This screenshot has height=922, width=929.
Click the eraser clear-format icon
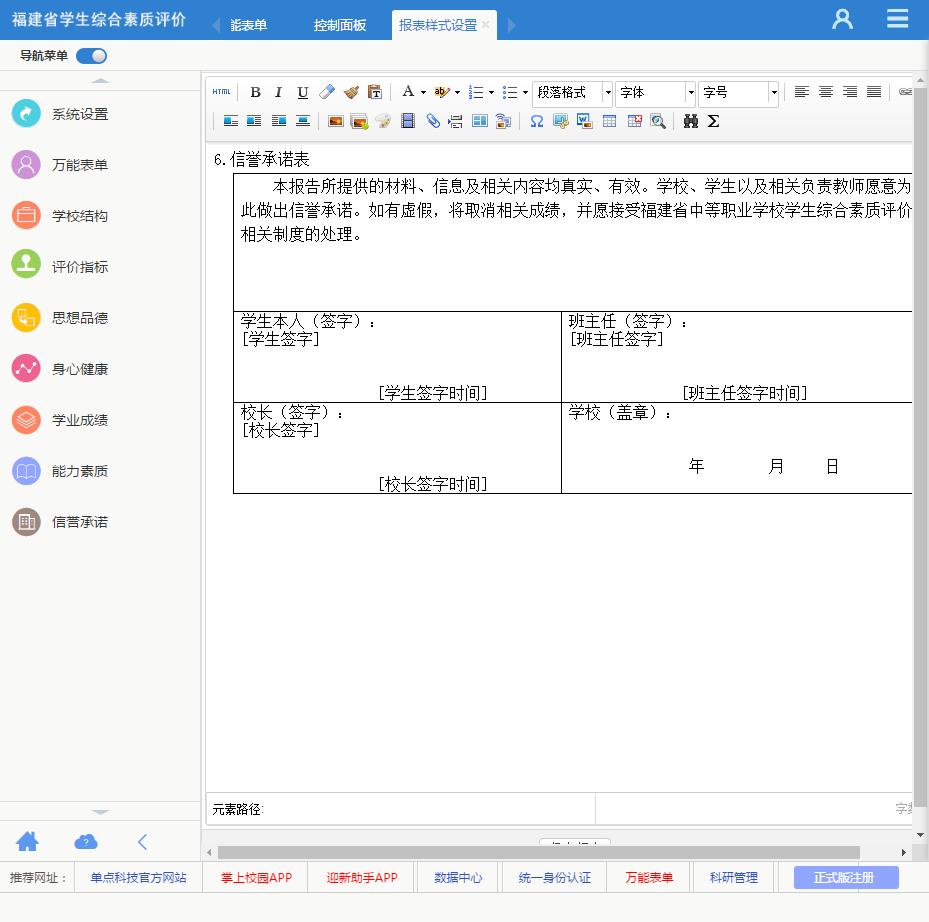[x=326, y=92]
